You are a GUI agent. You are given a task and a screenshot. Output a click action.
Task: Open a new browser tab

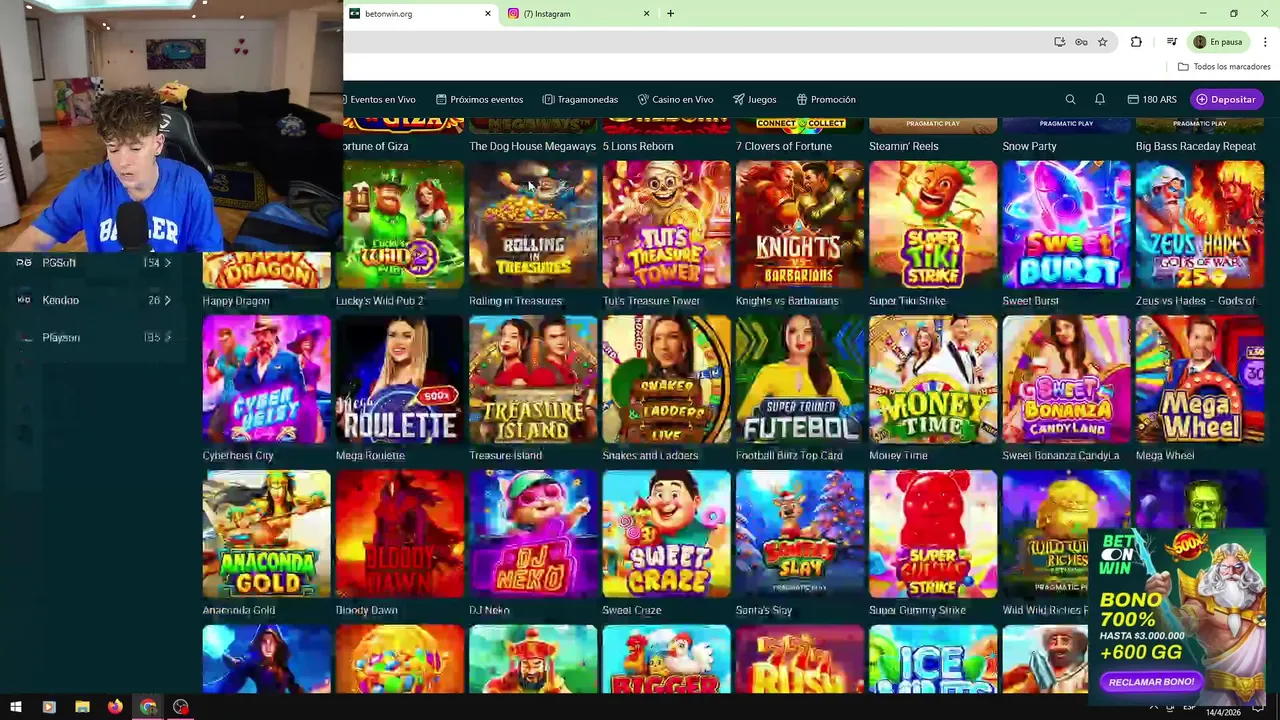[670, 14]
